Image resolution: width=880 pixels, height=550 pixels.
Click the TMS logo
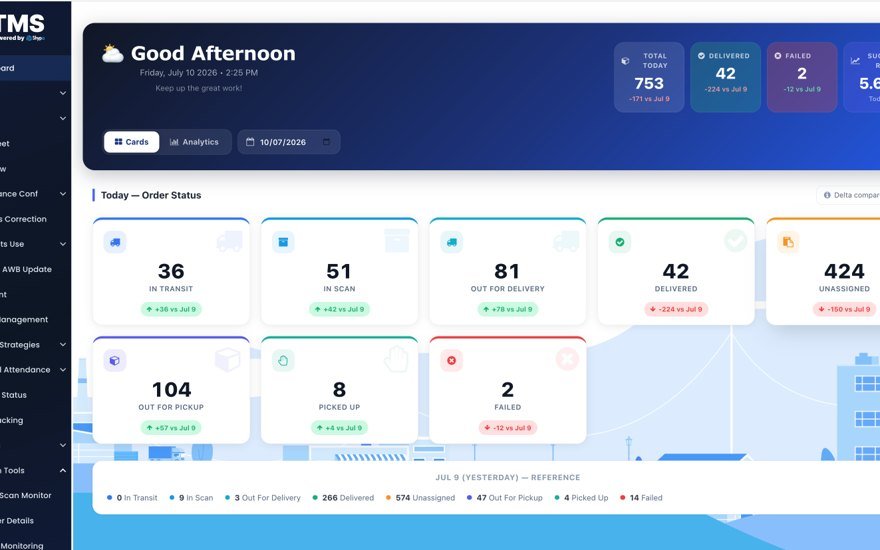(22, 28)
